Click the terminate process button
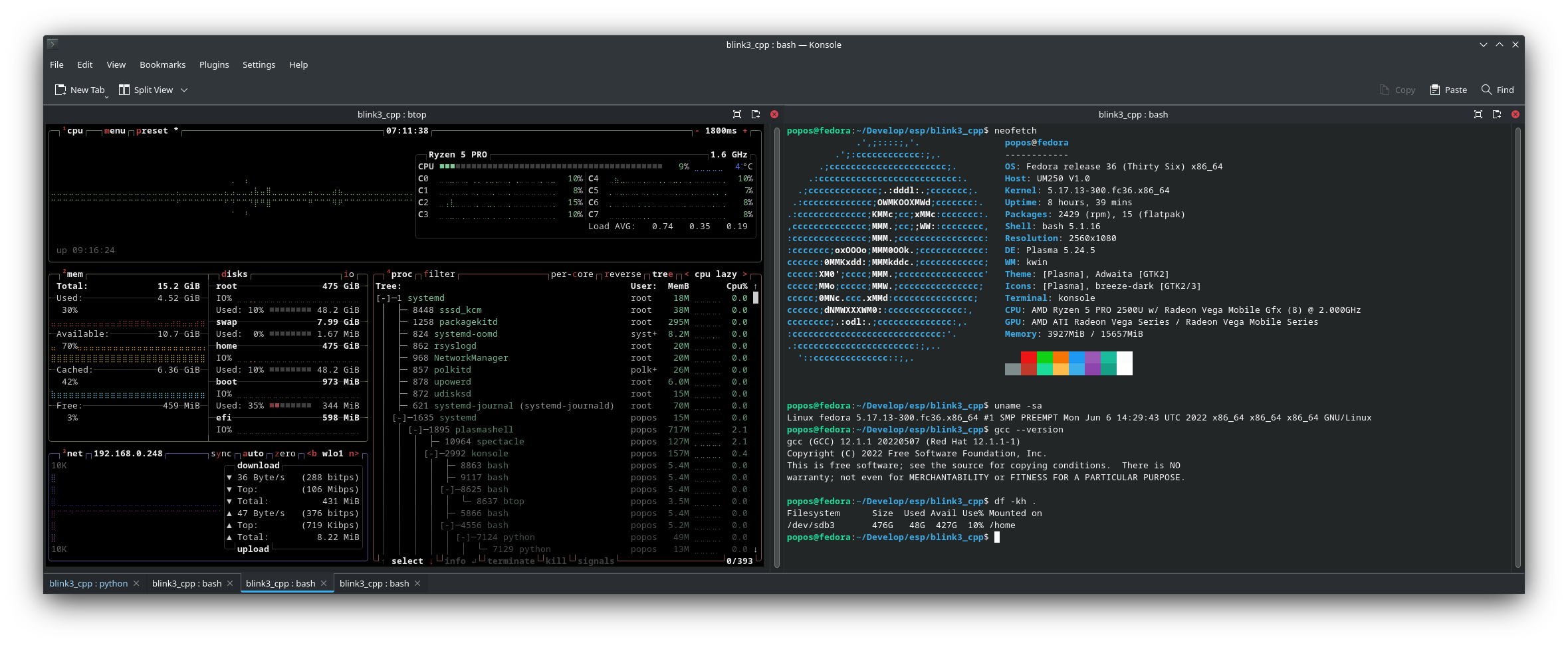Viewport: 1568px width, 645px height. (511, 561)
